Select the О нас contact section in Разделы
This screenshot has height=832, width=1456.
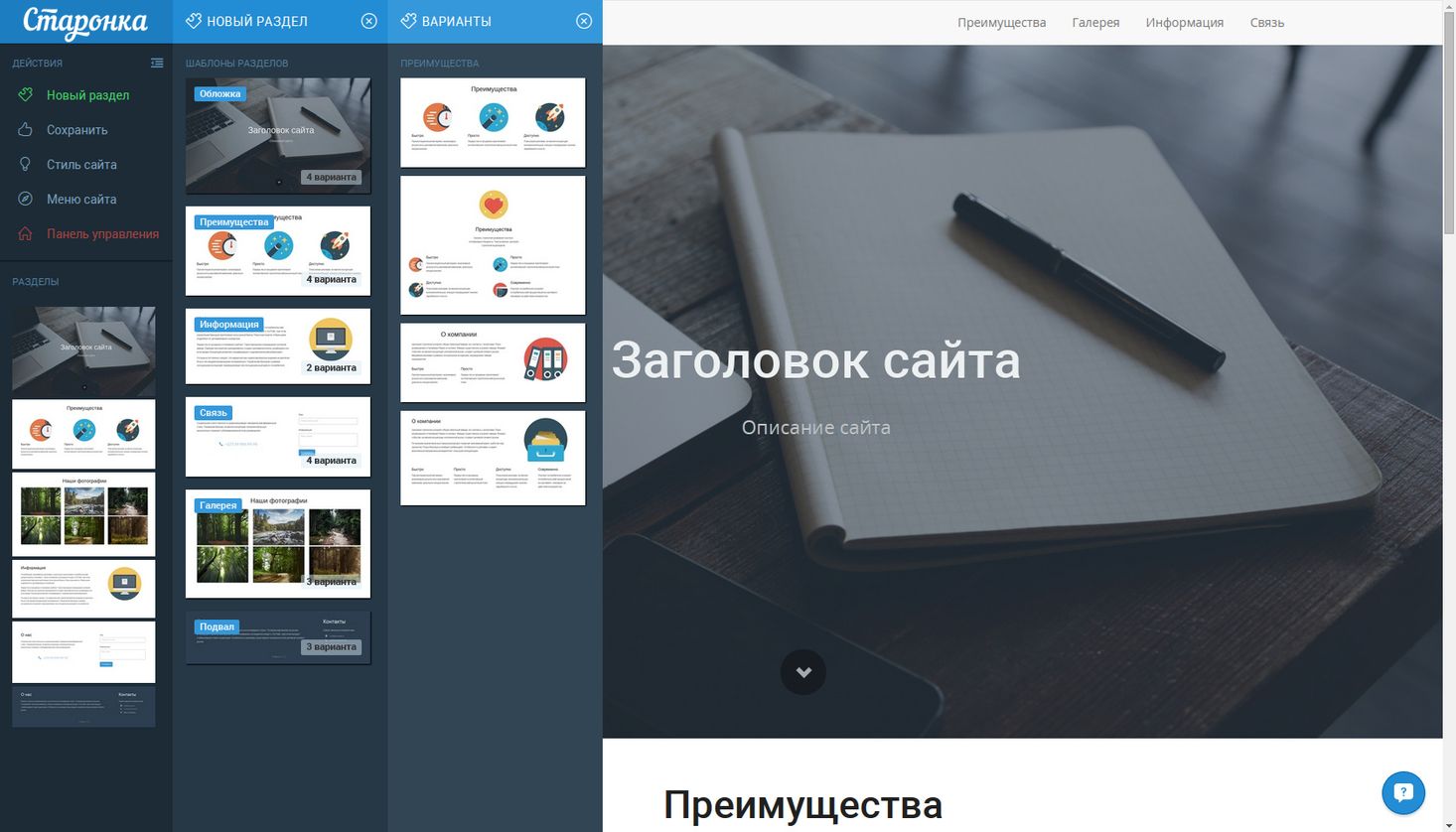[x=83, y=652]
